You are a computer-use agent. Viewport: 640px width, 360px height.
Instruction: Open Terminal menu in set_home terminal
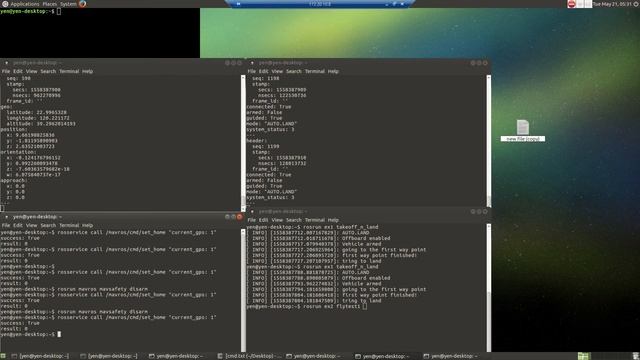[x=69, y=225]
